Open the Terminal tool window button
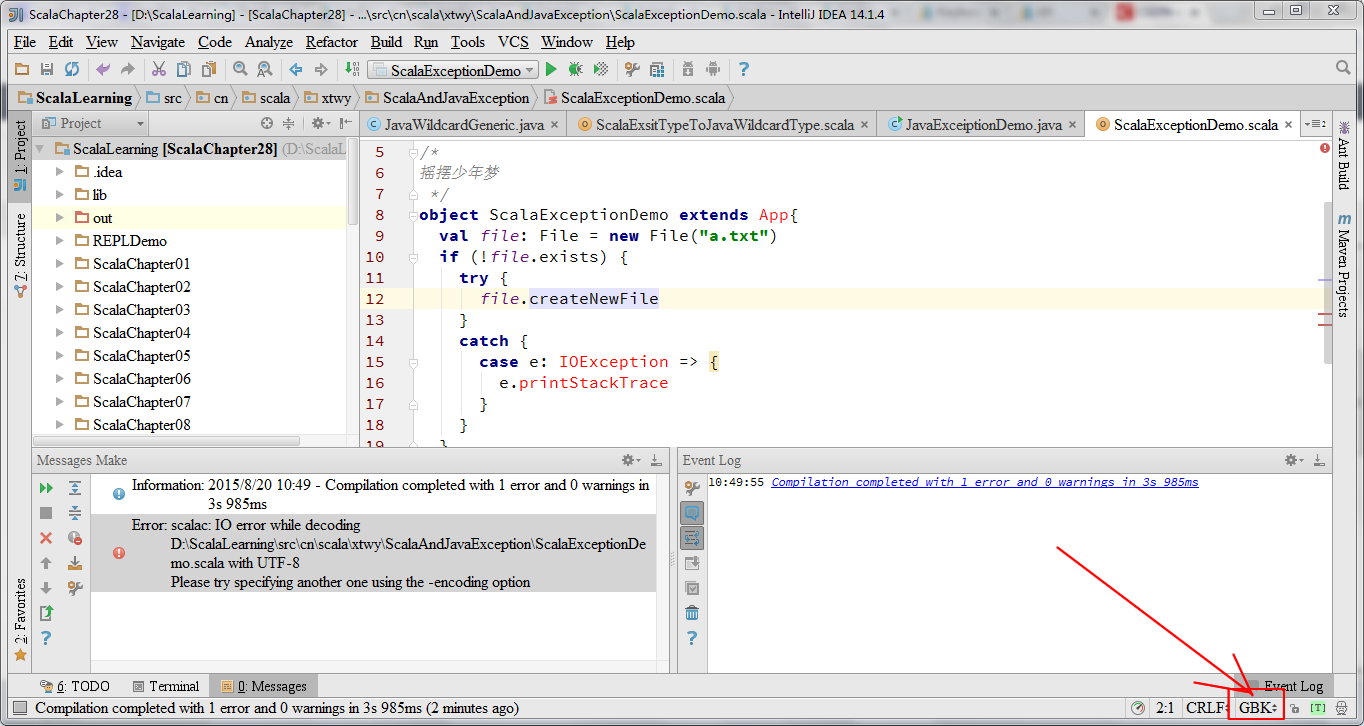 [x=166, y=686]
